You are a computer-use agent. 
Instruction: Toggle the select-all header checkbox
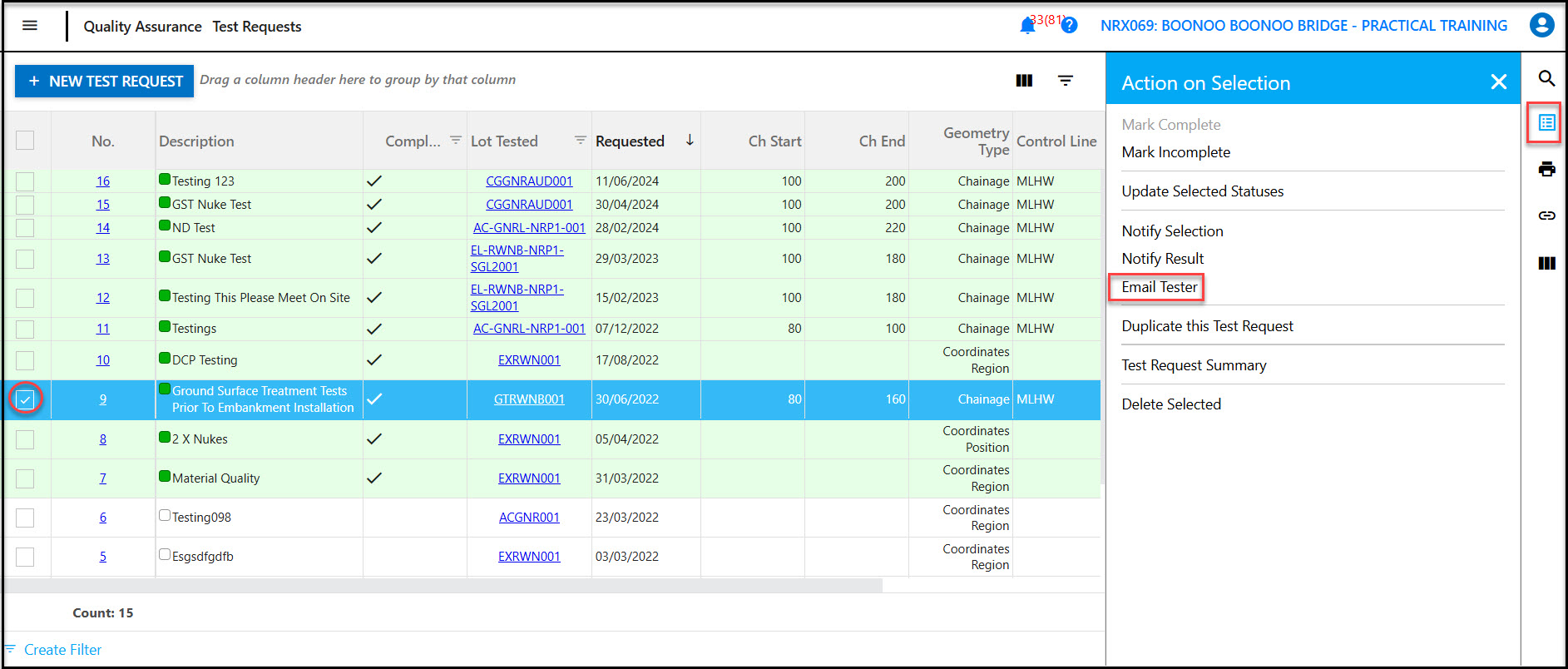[25, 140]
